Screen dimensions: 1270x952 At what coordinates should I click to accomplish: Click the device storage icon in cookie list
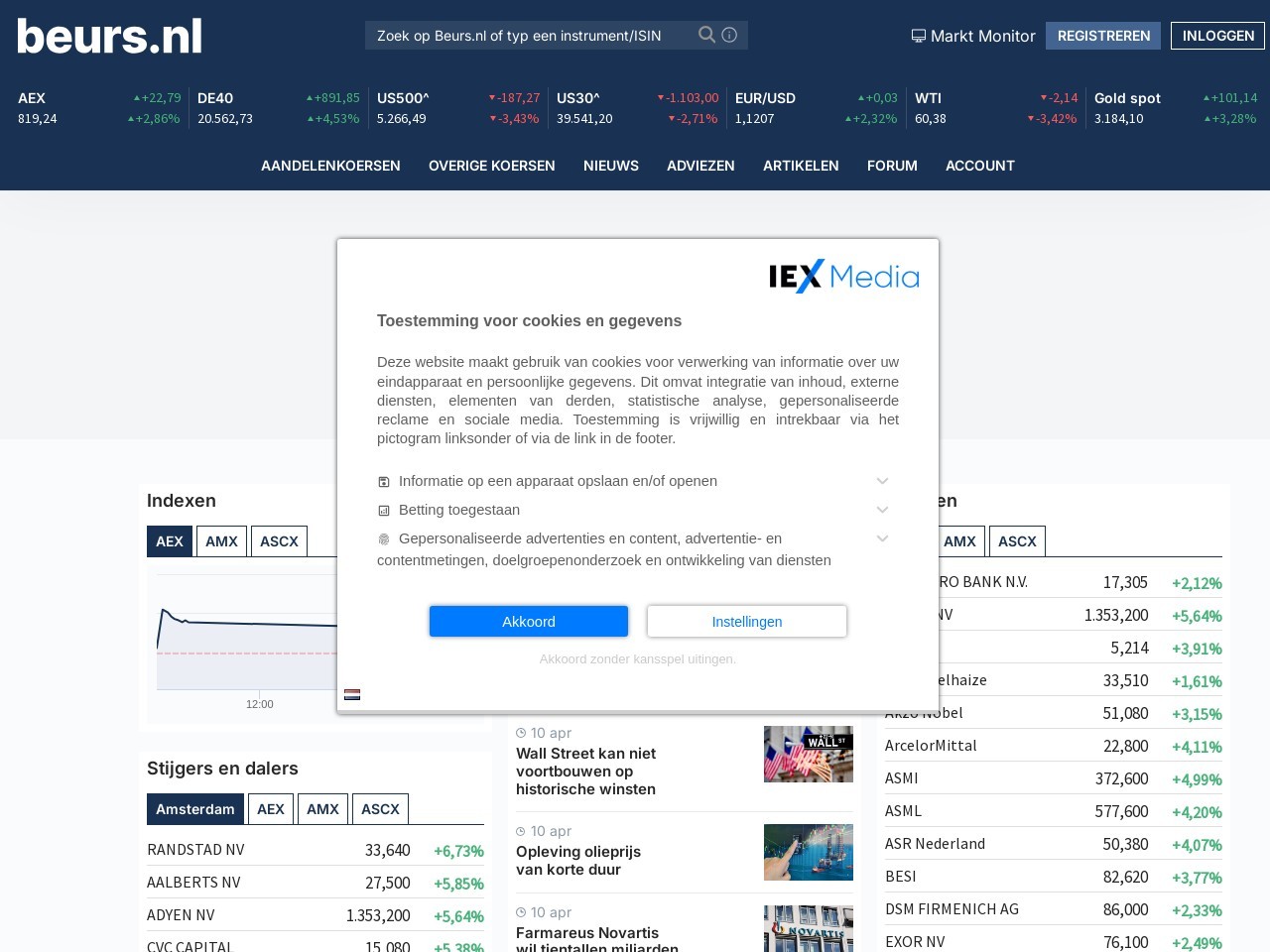(384, 482)
